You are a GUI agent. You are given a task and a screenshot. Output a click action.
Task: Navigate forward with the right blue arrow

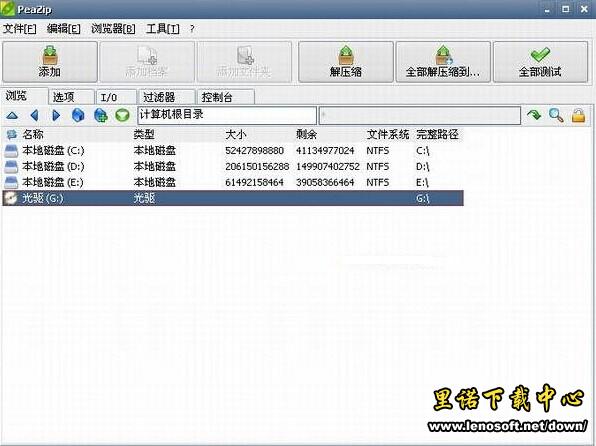(56, 115)
